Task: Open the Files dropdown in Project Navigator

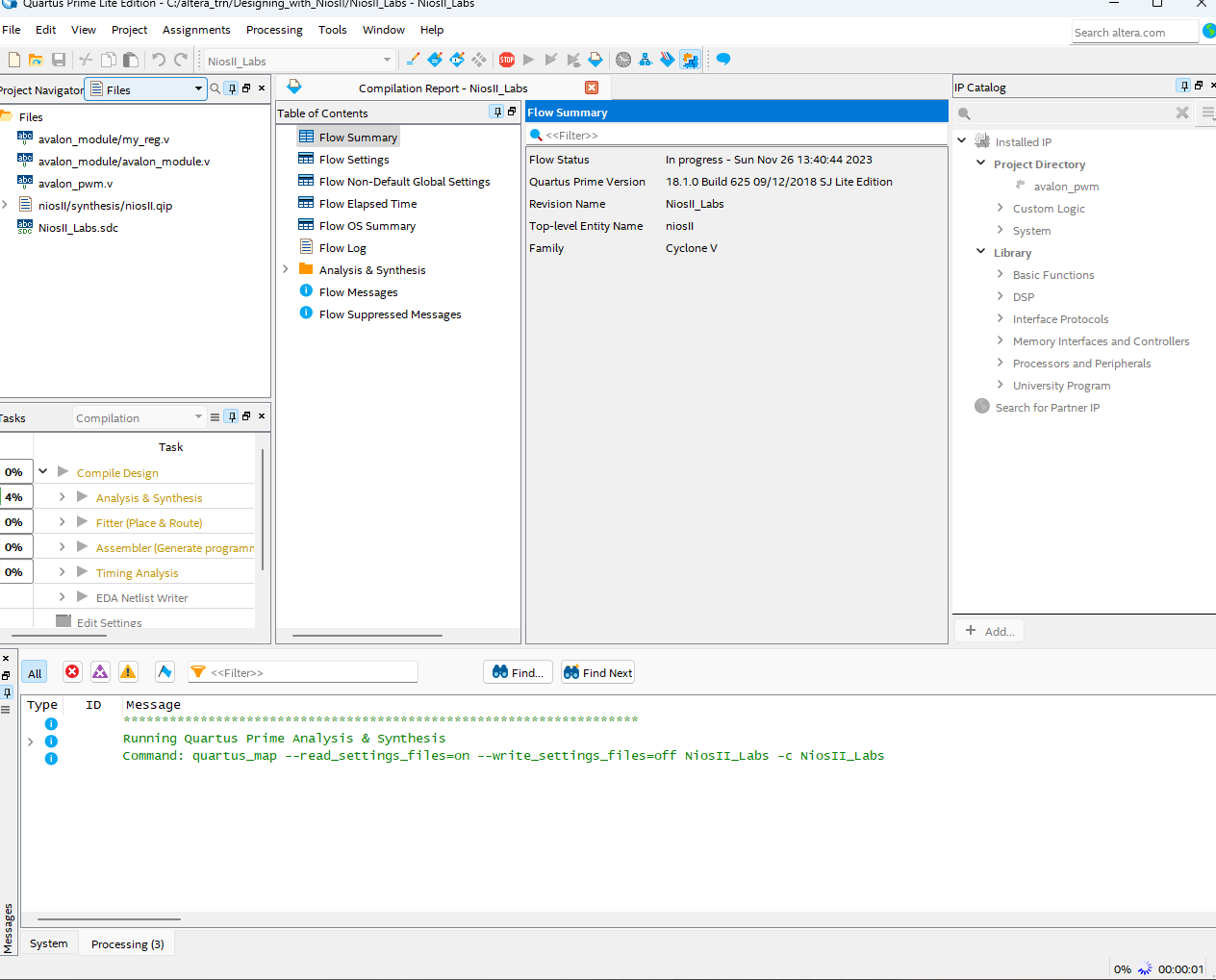Action: point(145,89)
